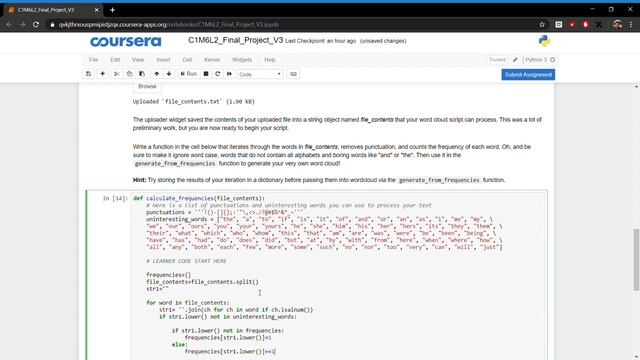This screenshot has width=640, height=360.
Task: Cut selected cells with scissors icon
Action: point(117,74)
